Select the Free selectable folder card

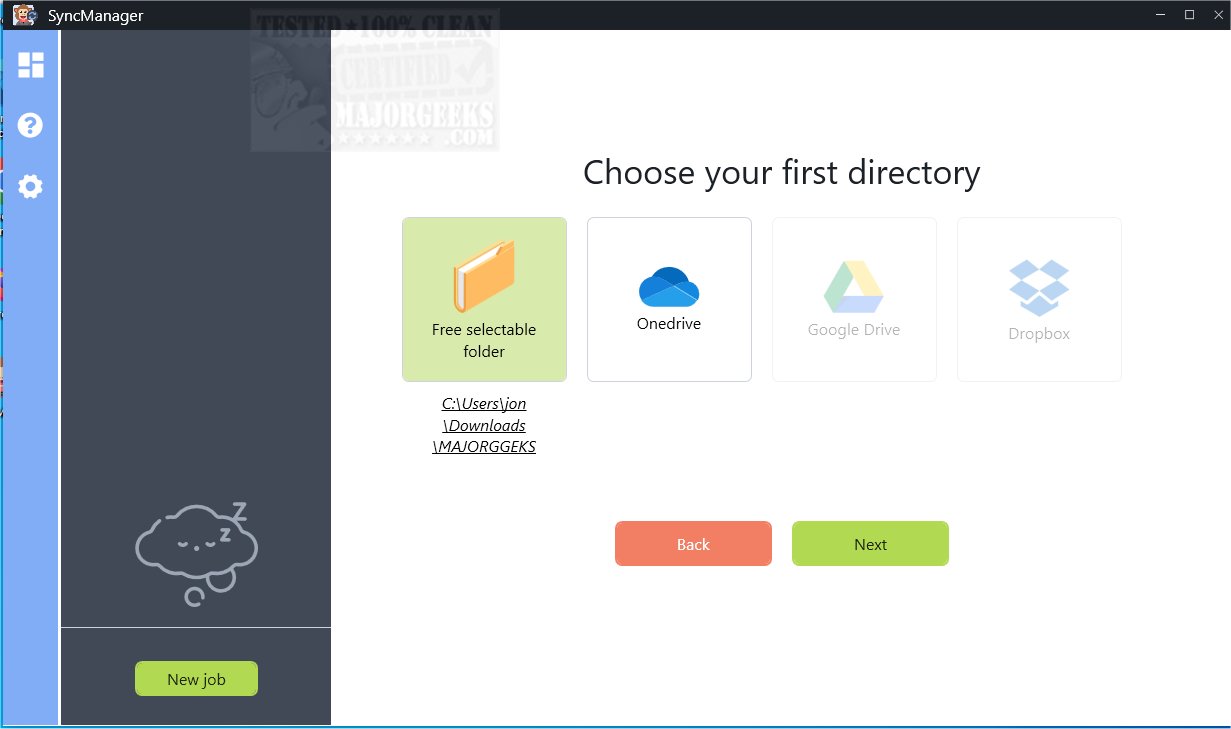[x=484, y=299]
